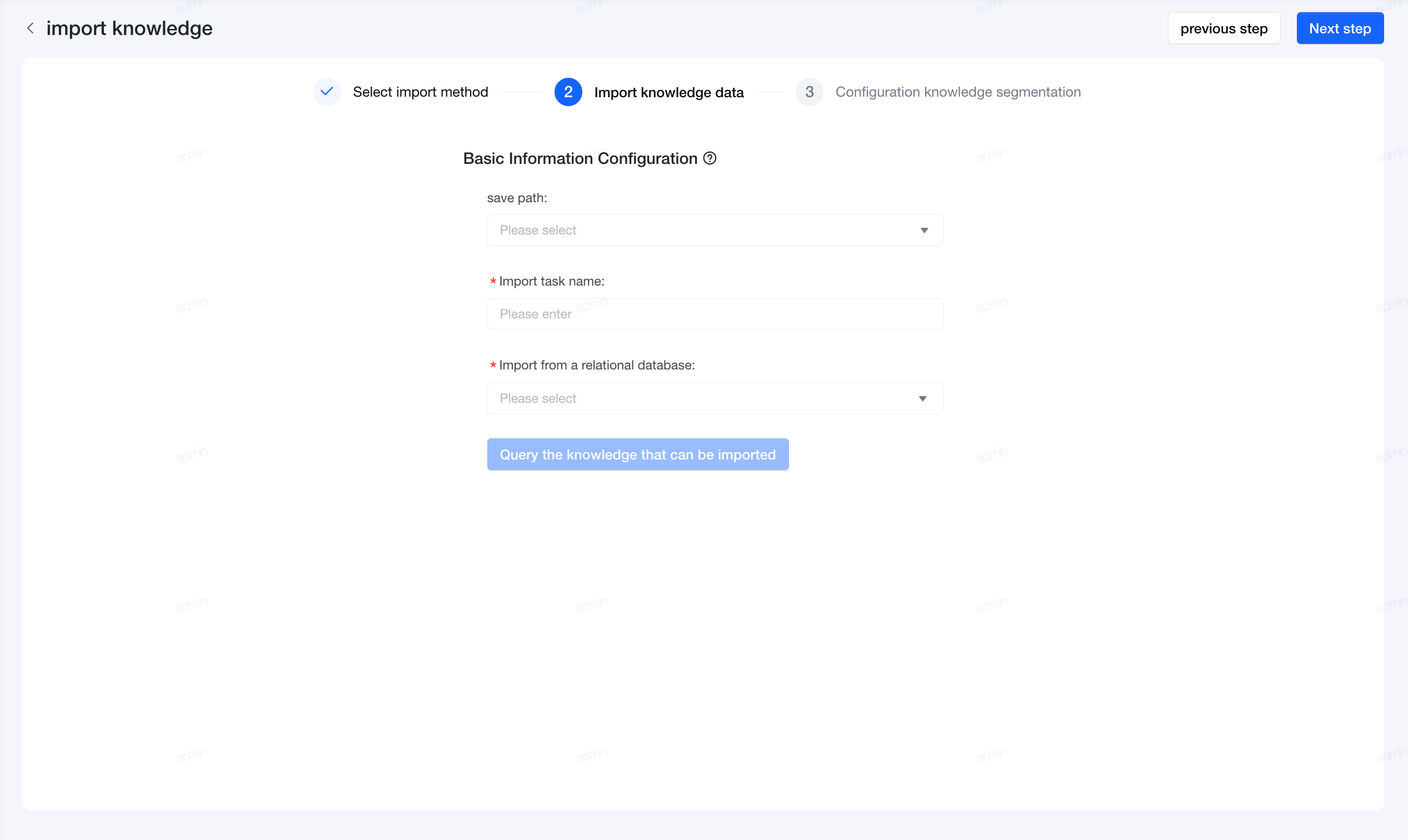The image size is (1408, 840).
Task: Click the relational database dropdown arrow
Action: 922,398
